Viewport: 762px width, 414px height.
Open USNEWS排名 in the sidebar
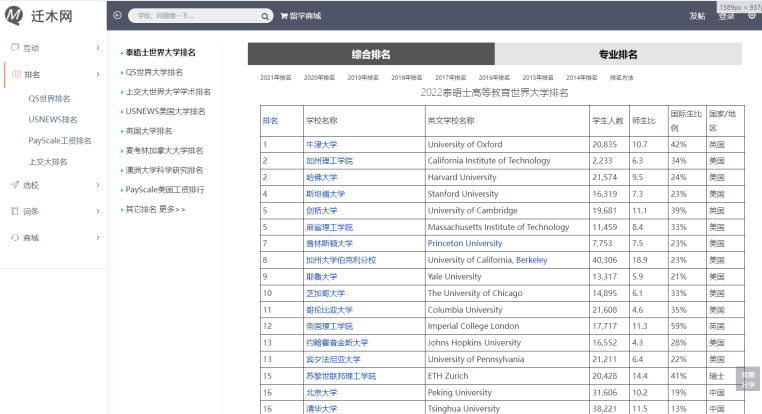pyautogui.click(x=52, y=120)
